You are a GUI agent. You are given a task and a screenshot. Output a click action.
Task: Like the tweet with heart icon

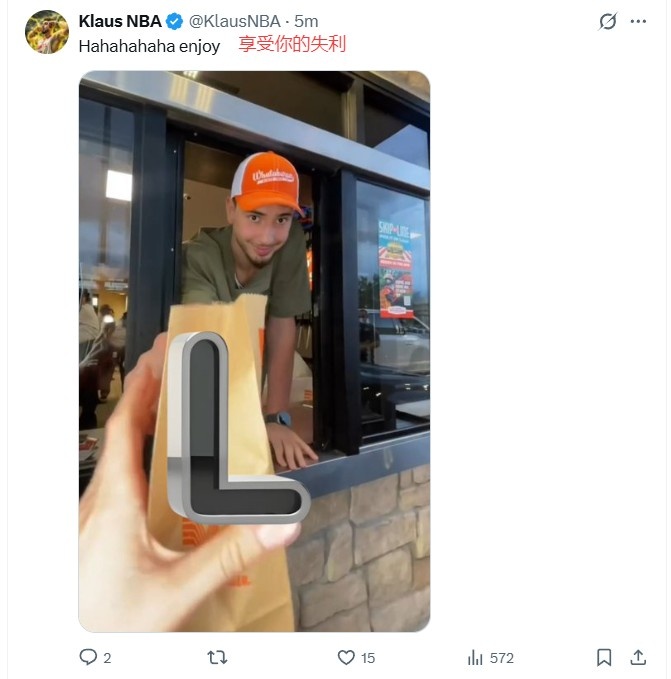346,657
